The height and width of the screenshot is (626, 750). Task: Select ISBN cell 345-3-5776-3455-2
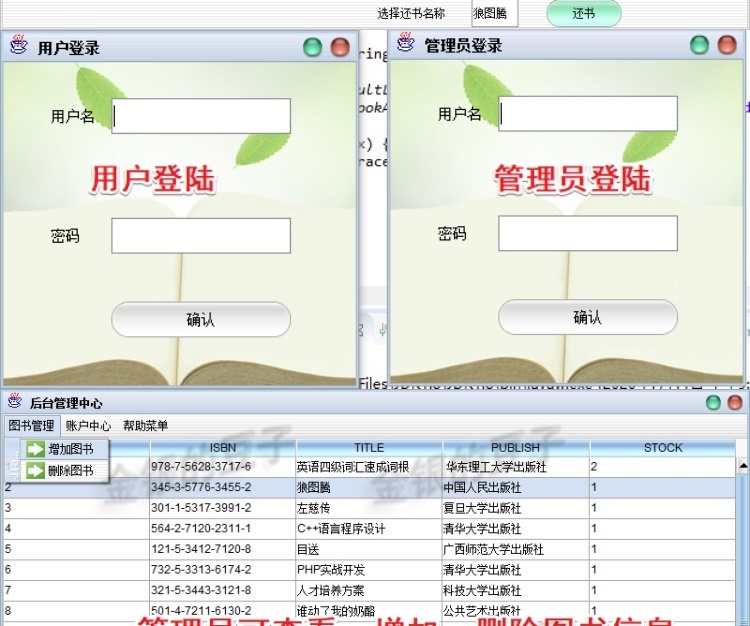click(x=223, y=487)
